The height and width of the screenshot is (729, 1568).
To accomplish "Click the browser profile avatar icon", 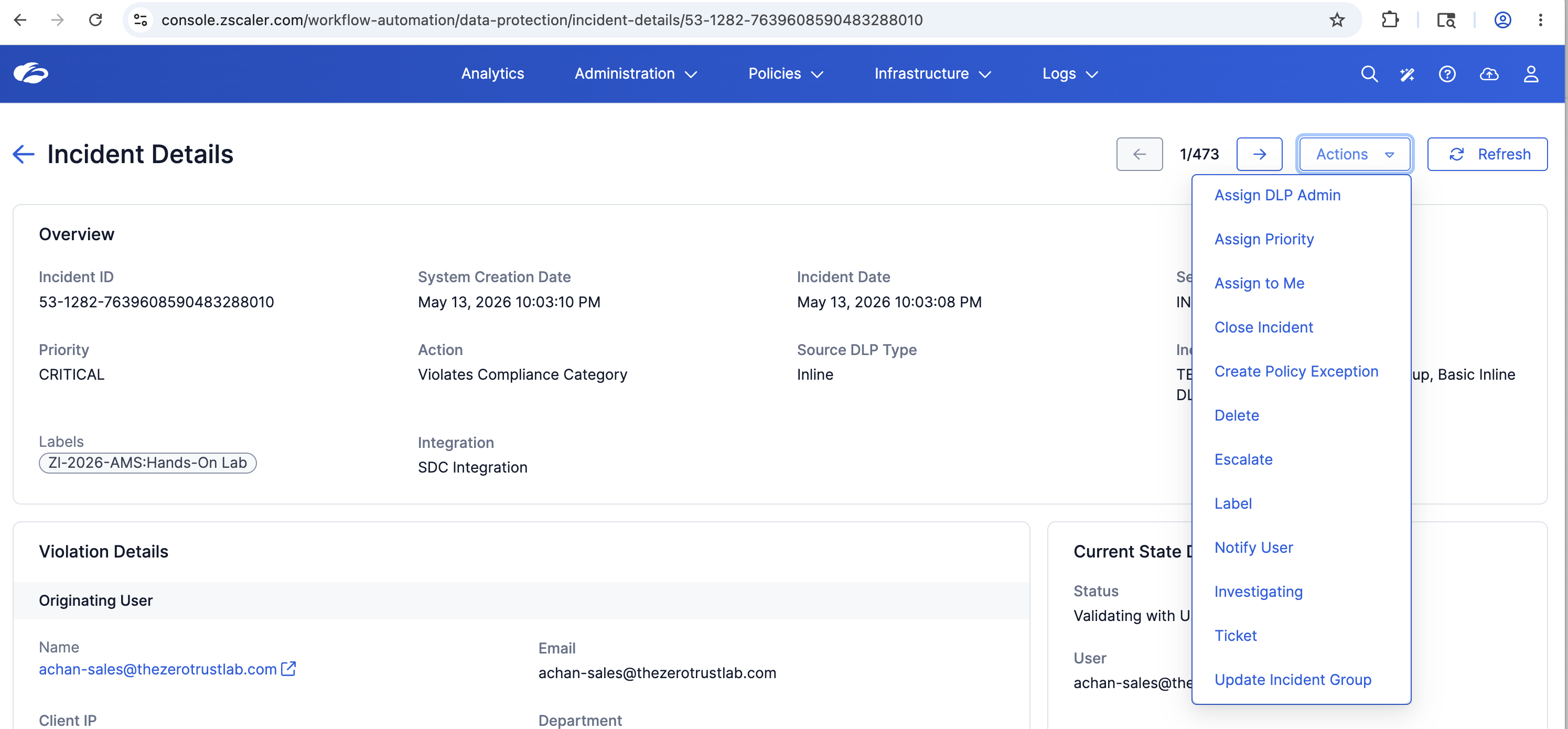I will pos(1502,20).
